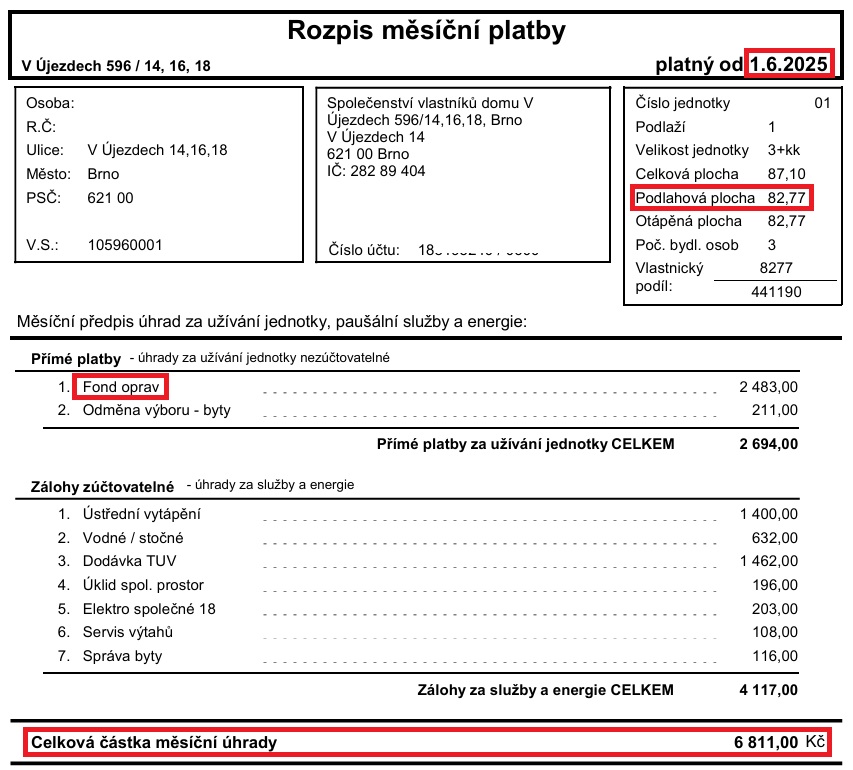Select 'Odměna výboru - byty' item

pyautogui.click(x=157, y=410)
